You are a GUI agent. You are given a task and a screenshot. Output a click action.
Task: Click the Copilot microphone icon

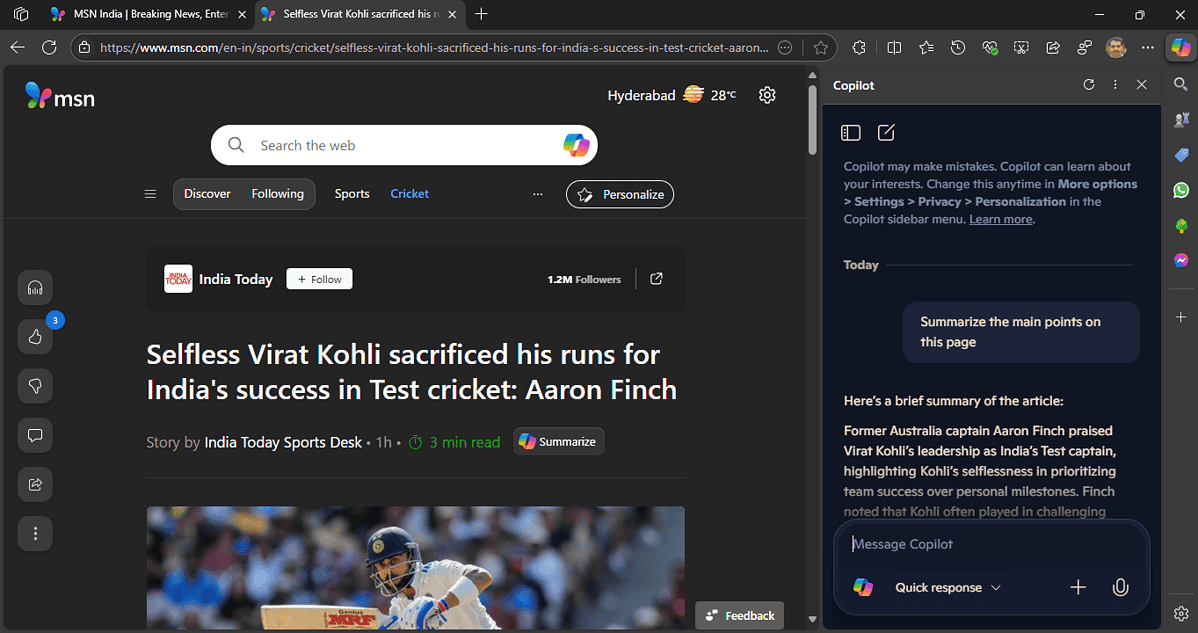[x=1120, y=587]
